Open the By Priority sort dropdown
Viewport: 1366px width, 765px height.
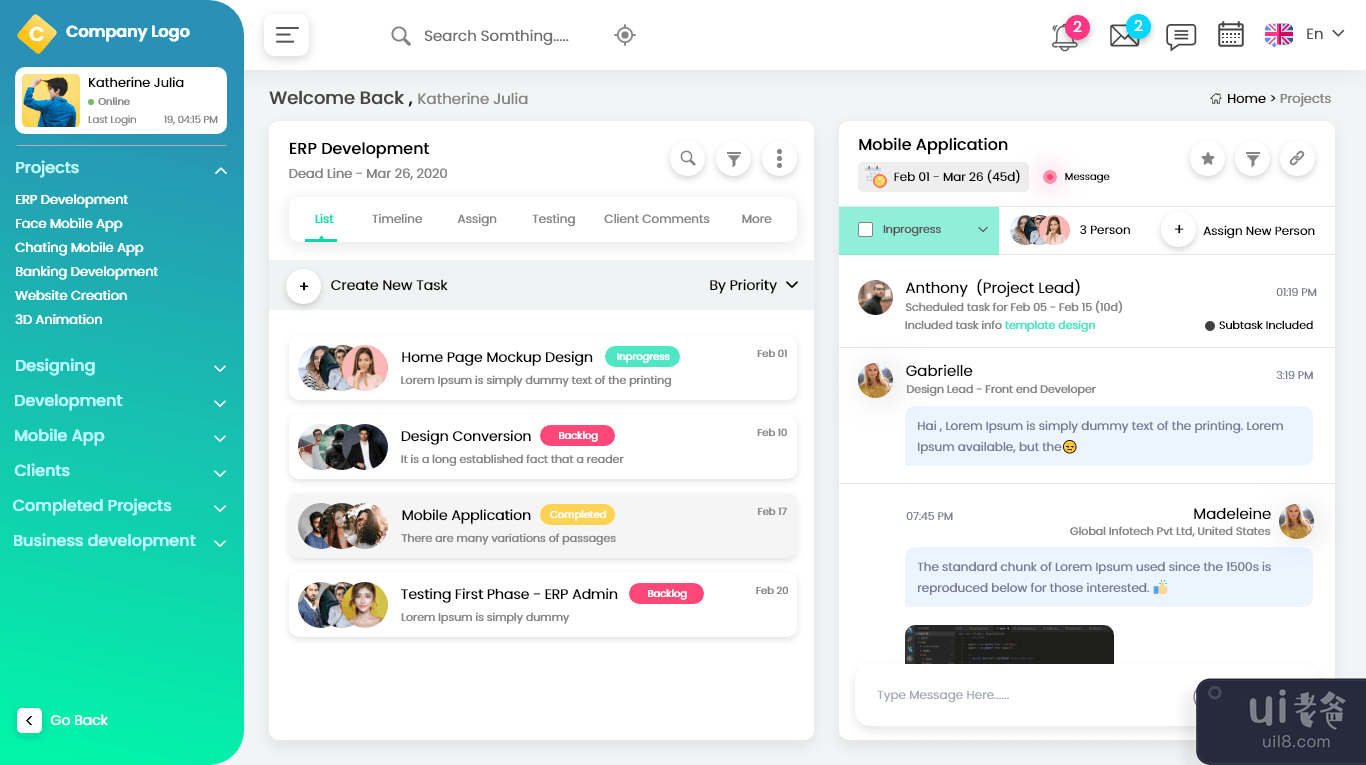pos(753,285)
